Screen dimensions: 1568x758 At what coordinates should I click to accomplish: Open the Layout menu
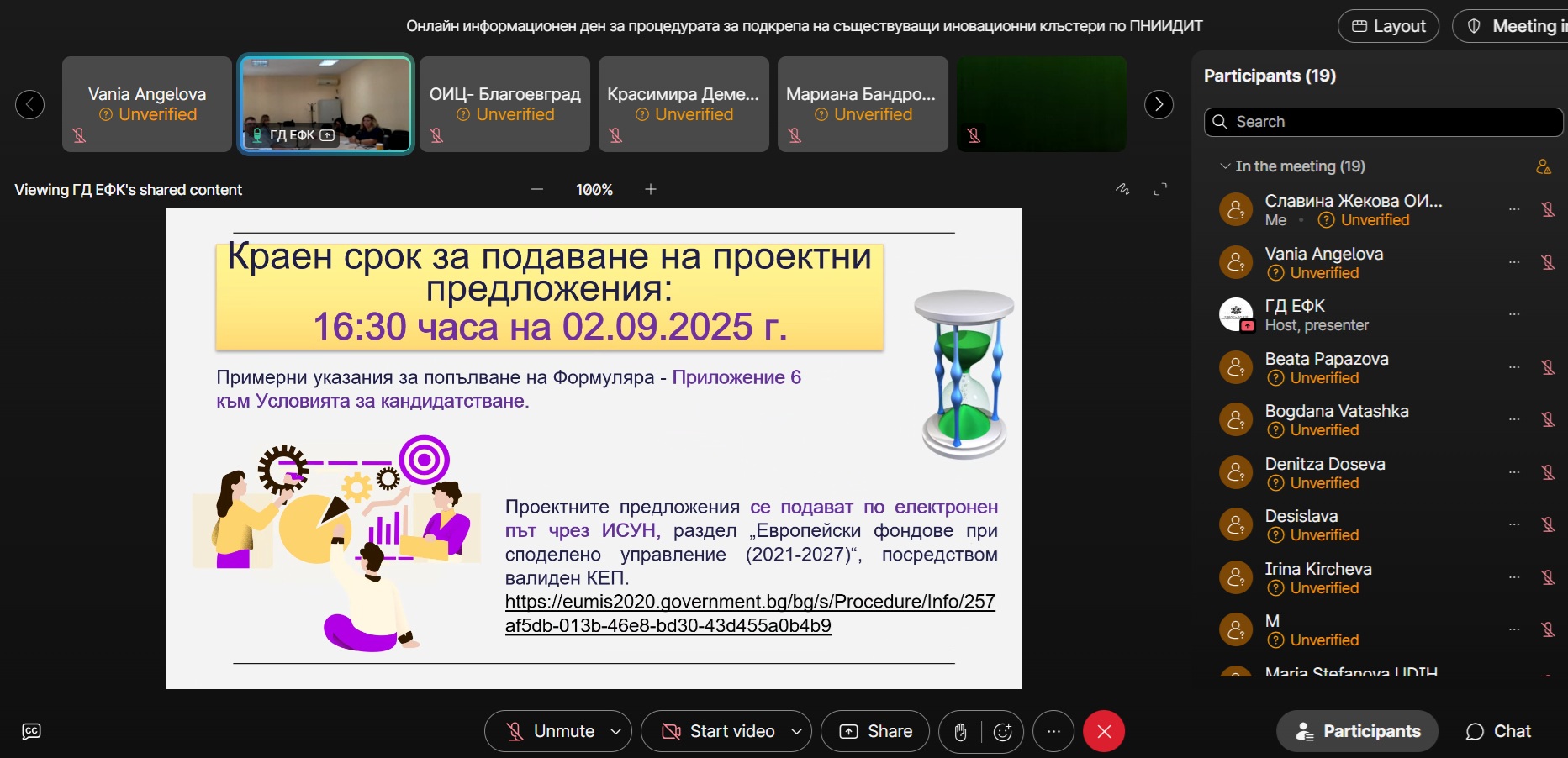tap(1388, 26)
